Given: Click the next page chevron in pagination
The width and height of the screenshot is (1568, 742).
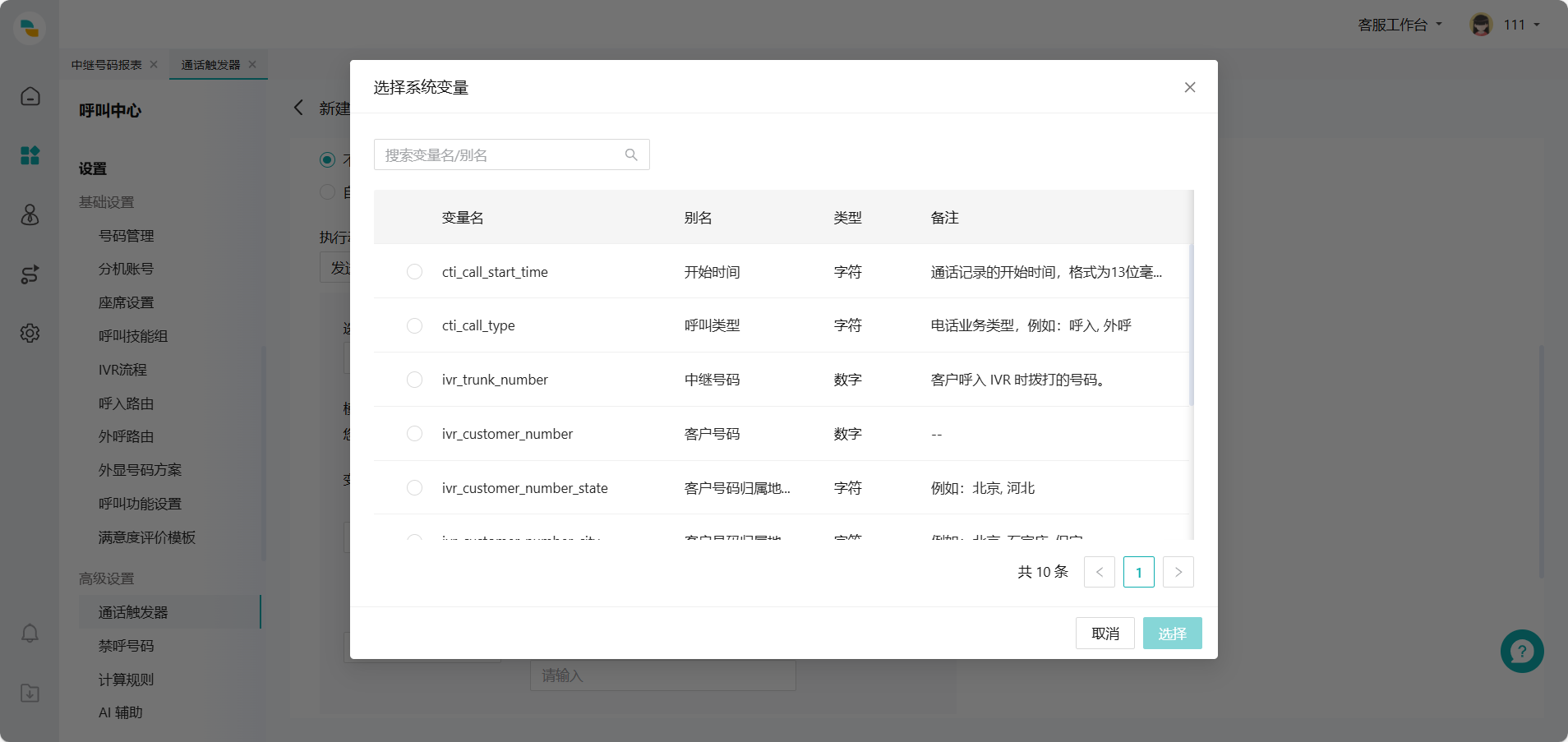Looking at the screenshot, I should 1178,572.
